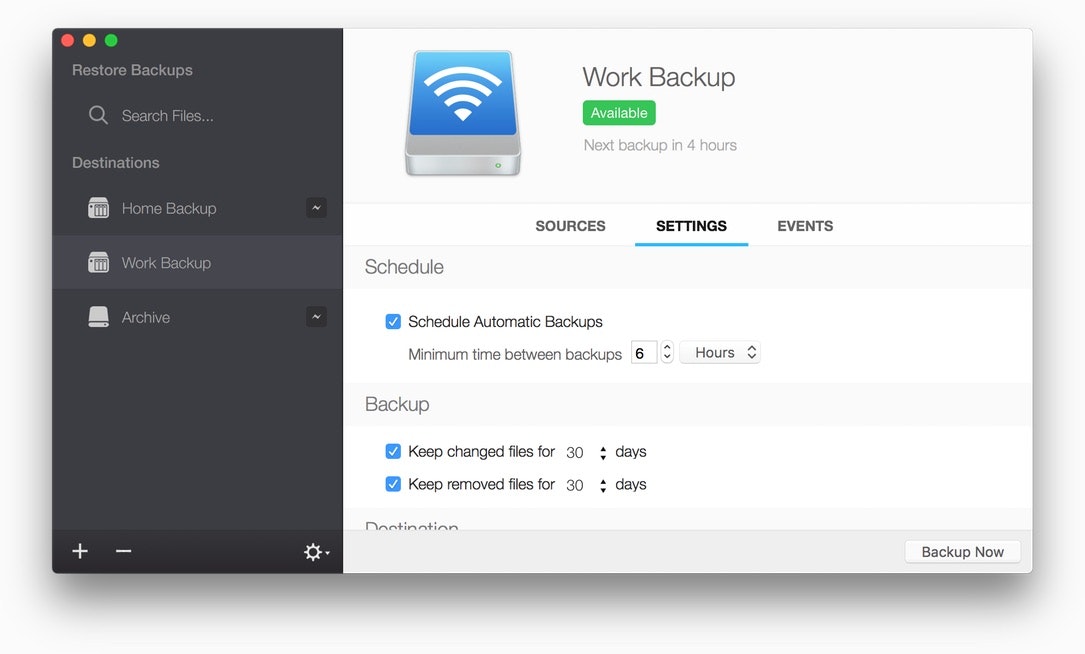Image resolution: width=1085 pixels, height=654 pixels.
Task: Click the green window zoom button
Action: click(x=111, y=40)
